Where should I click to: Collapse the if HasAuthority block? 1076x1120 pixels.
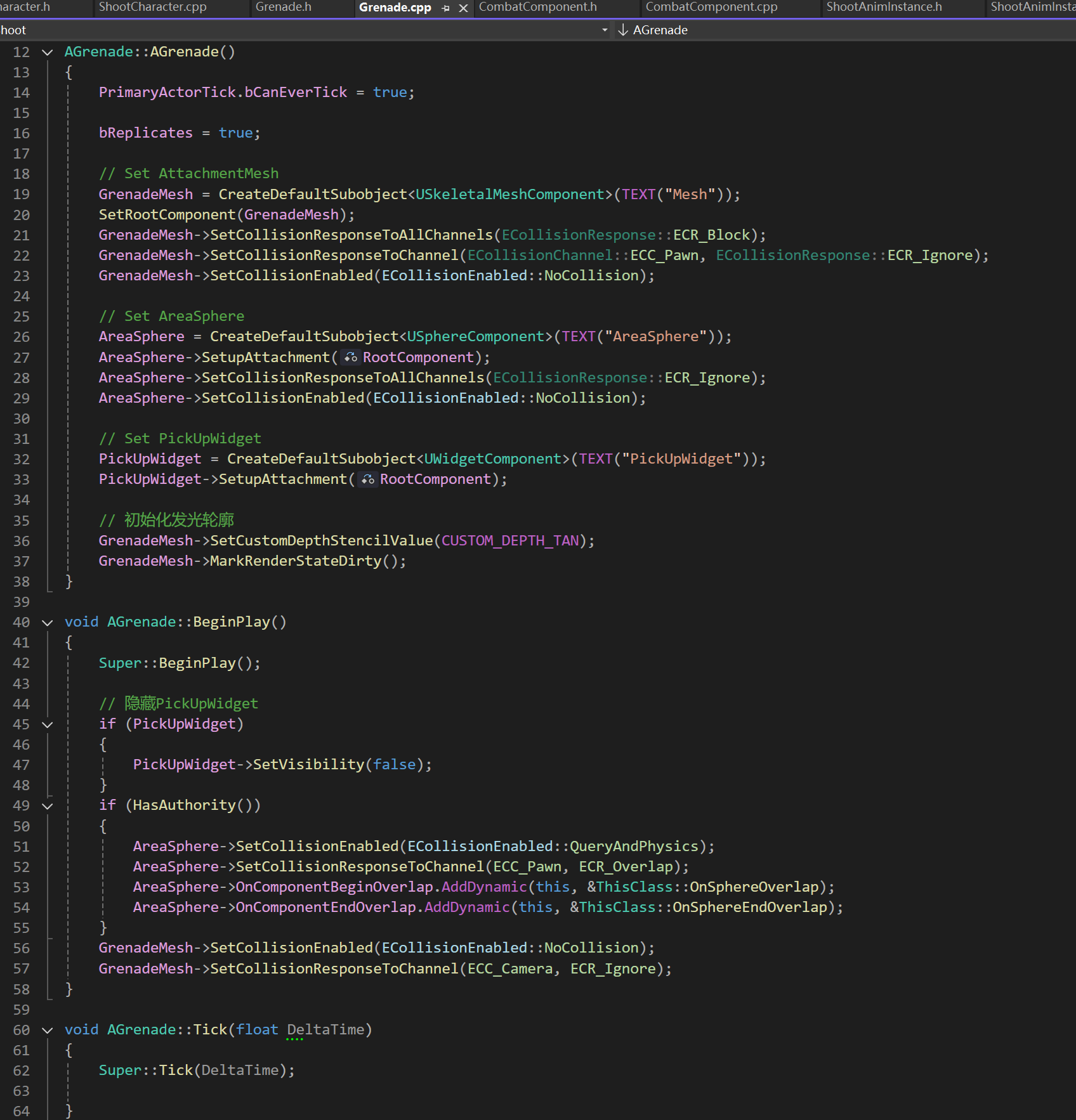(x=47, y=805)
